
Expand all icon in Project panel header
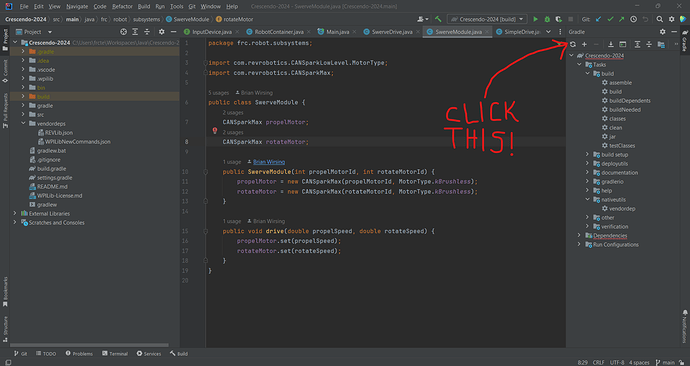(135, 32)
